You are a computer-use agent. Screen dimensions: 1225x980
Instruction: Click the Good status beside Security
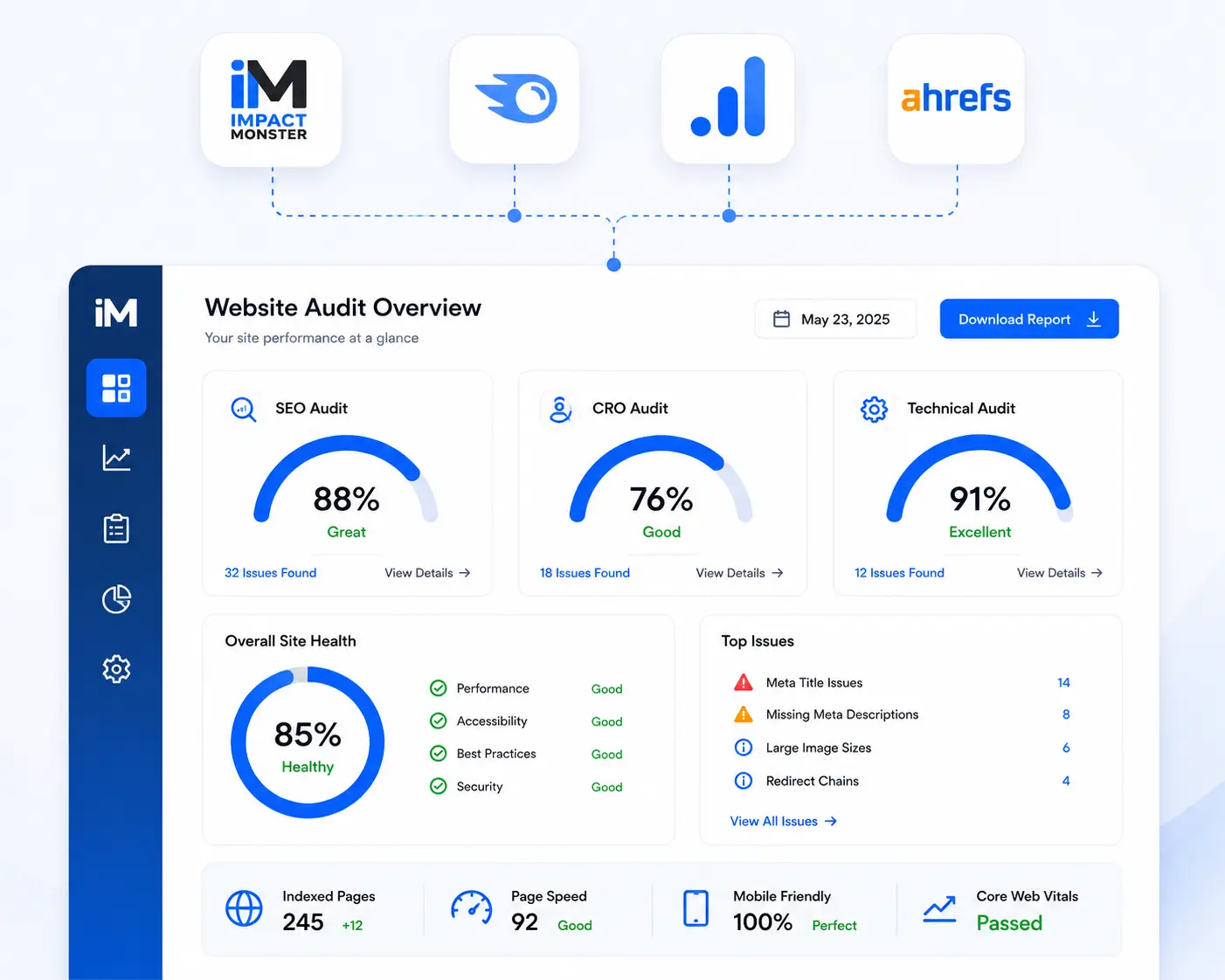[x=606, y=787]
